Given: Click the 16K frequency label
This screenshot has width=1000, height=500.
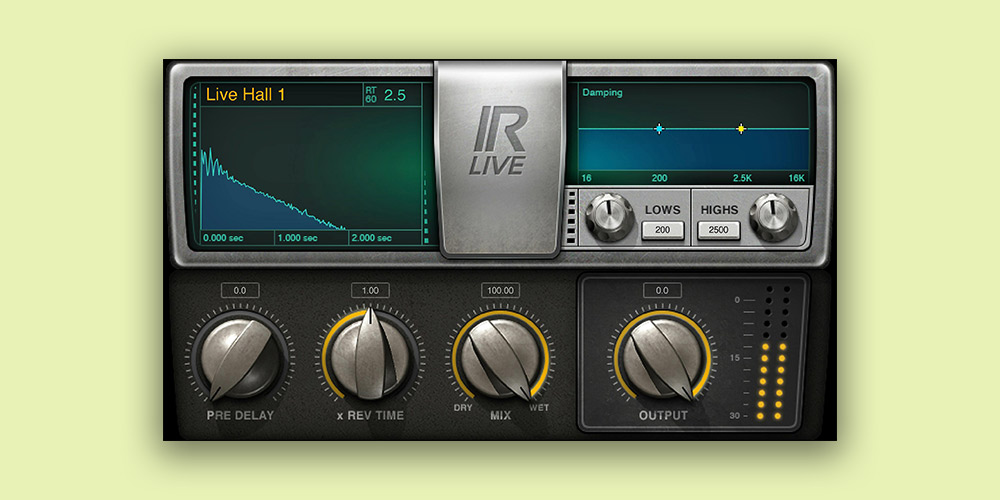Looking at the screenshot, I should tap(797, 178).
